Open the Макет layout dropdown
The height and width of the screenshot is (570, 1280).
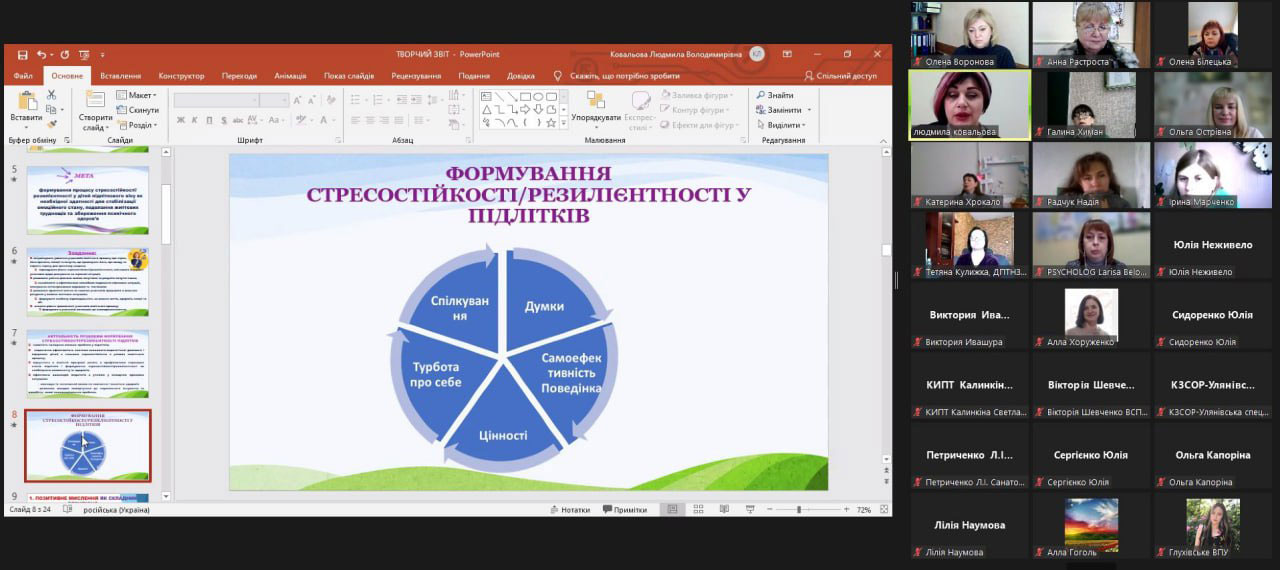tap(136, 96)
